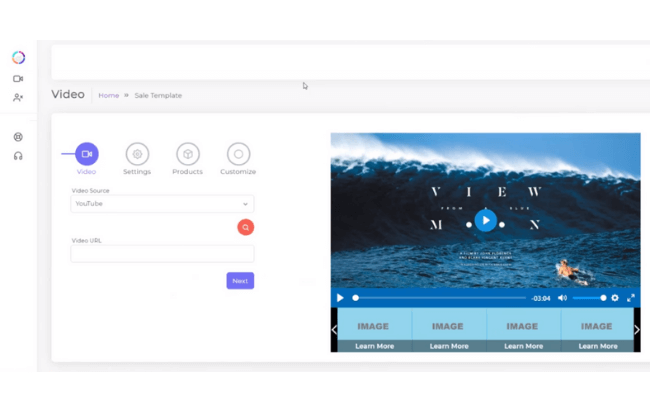Open the video camera sidebar icon

pyautogui.click(x=18, y=79)
